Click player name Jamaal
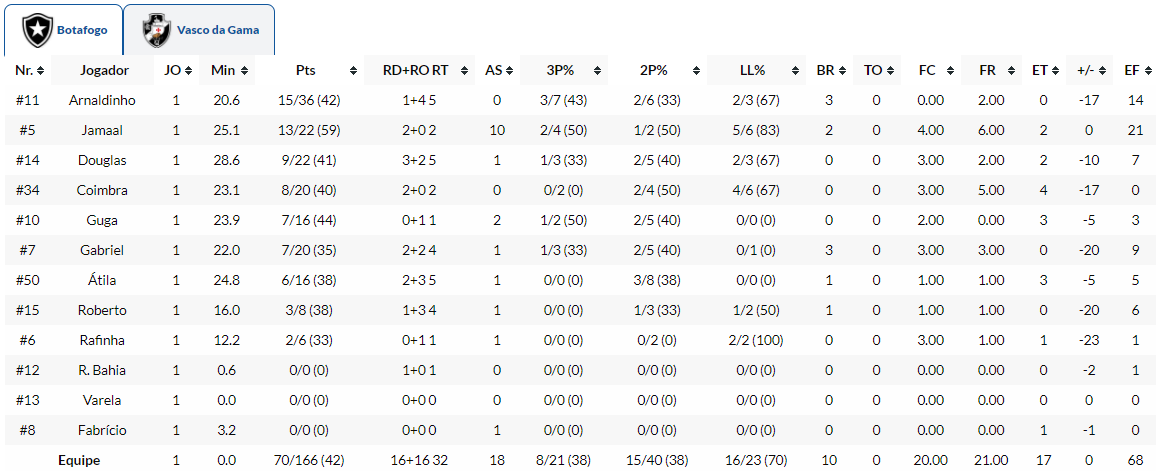 pos(102,130)
